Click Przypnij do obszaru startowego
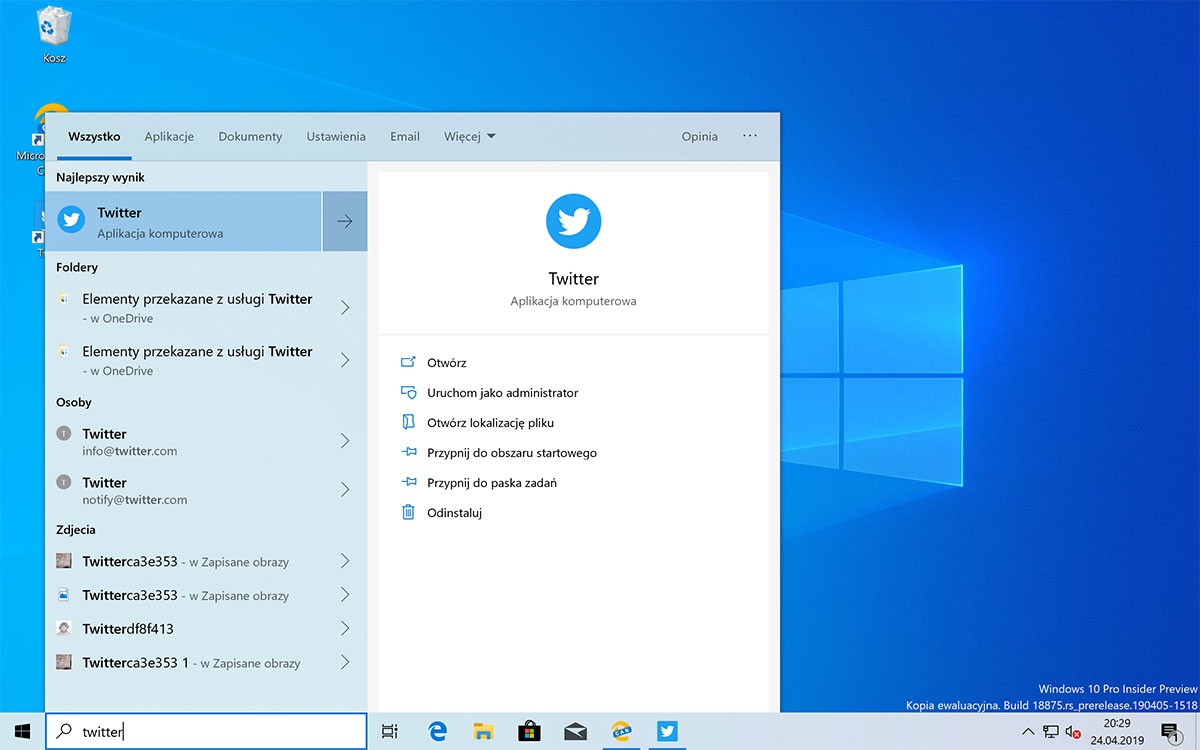The width and height of the screenshot is (1200, 750). [x=512, y=453]
